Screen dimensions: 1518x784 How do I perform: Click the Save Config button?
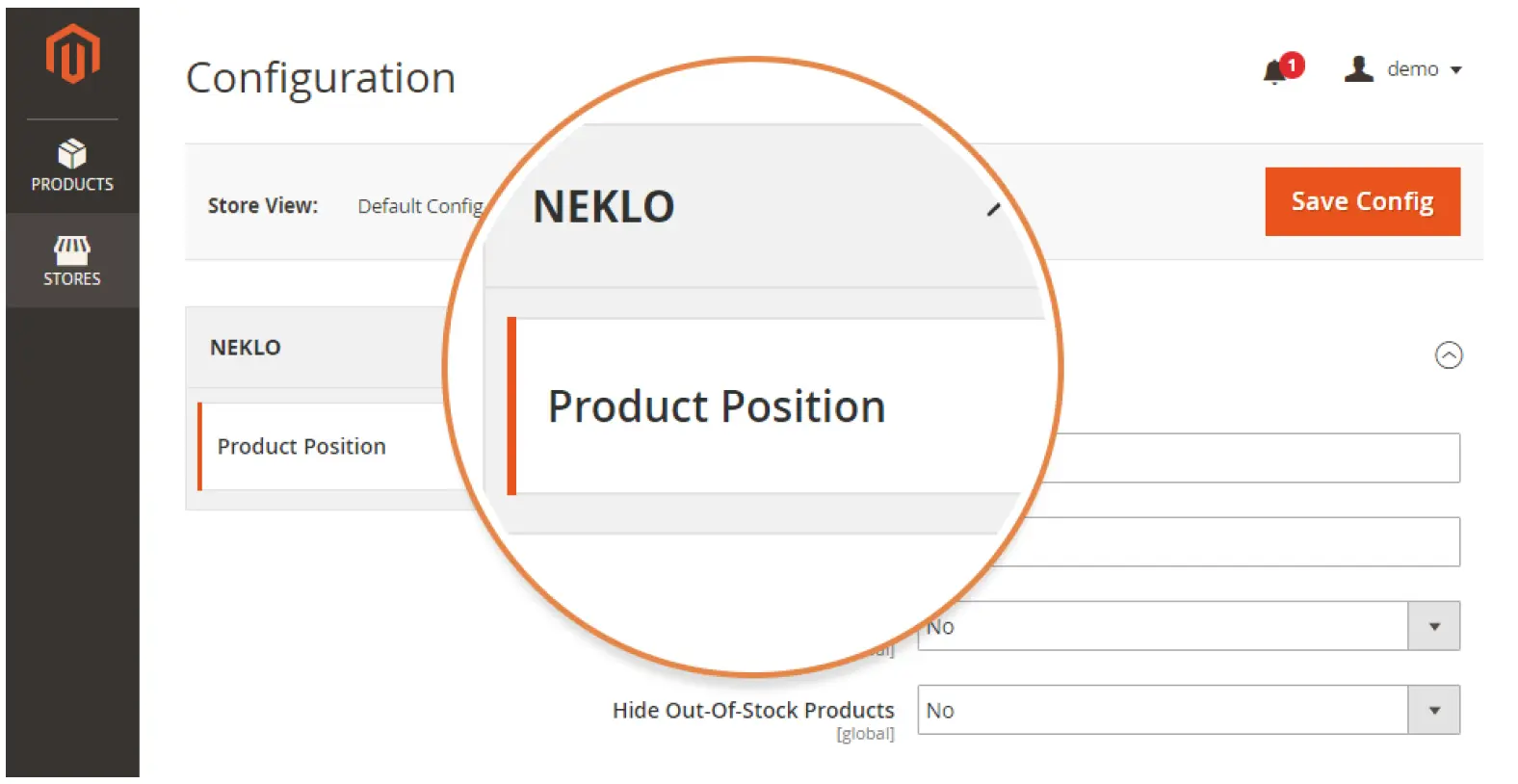[1362, 201]
